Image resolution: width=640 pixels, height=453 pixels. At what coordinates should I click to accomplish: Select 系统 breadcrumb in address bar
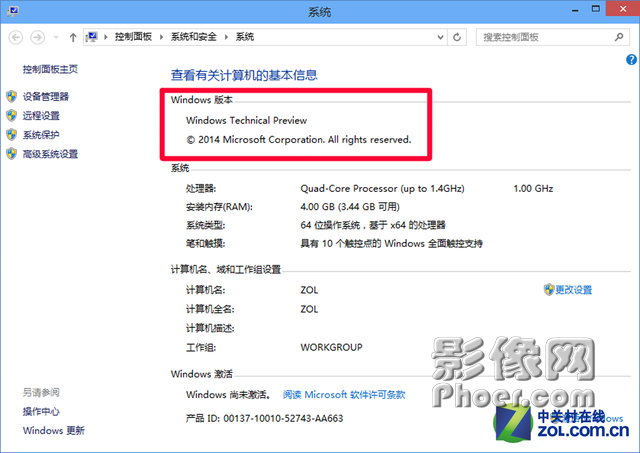pyautogui.click(x=245, y=37)
